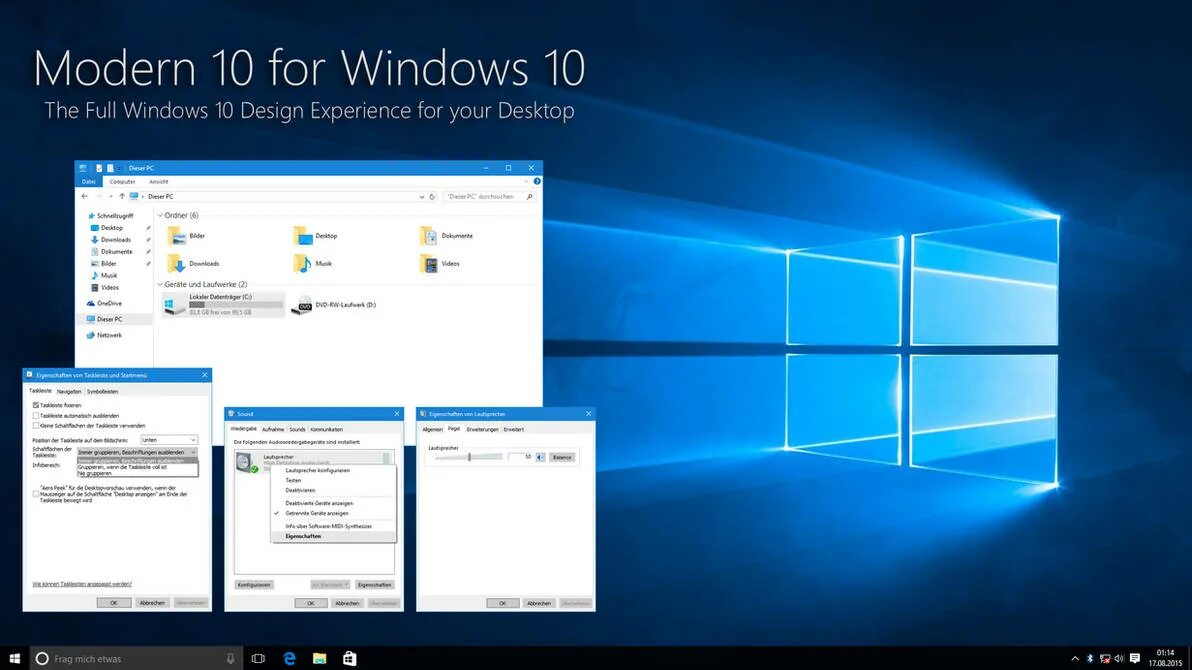1192x670 pixels.
Task: Open the Dokumente folder in Ordner section
Action: click(446, 236)
